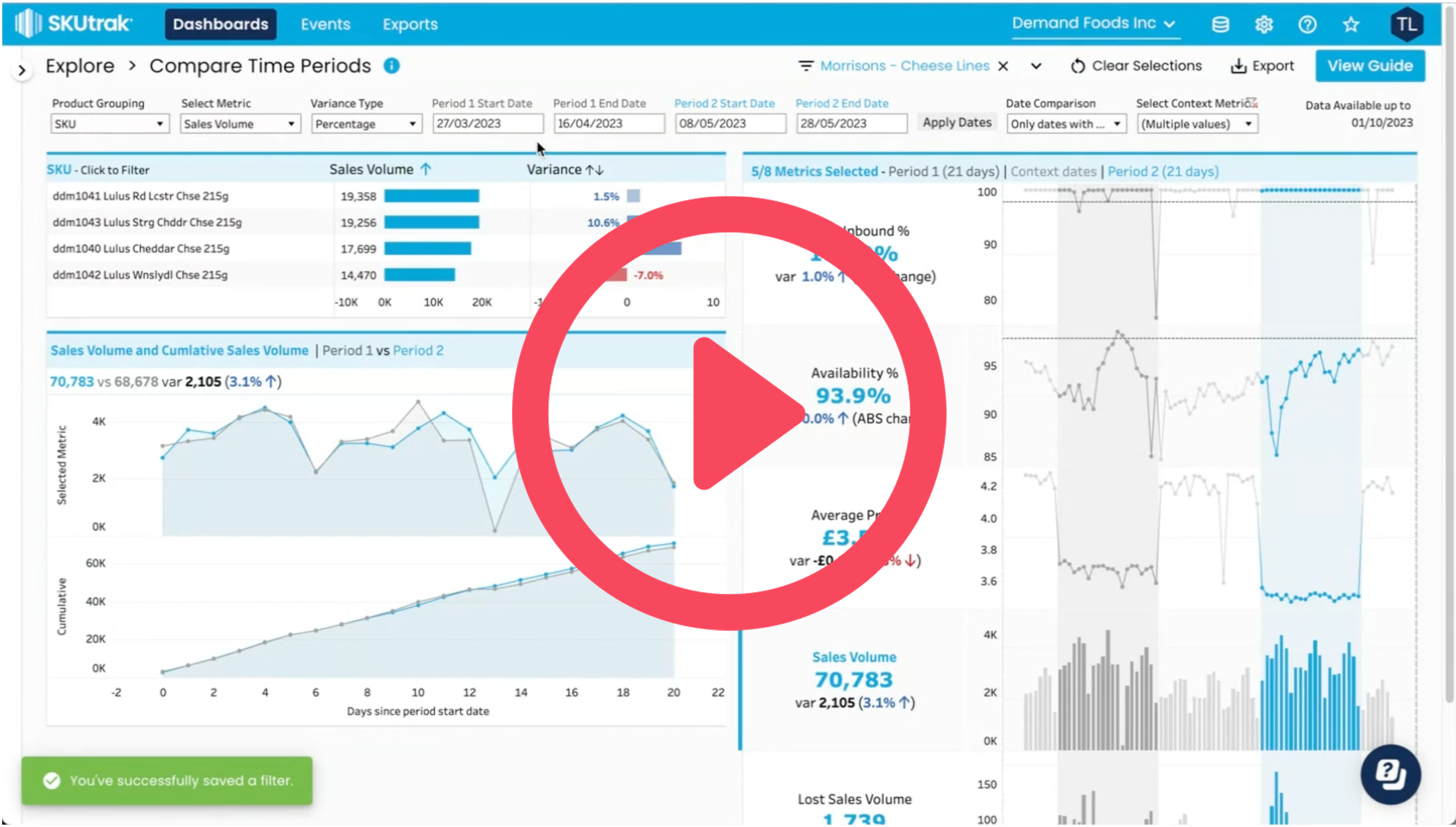Click the Period 1 Start Date field

coord(487,123)
